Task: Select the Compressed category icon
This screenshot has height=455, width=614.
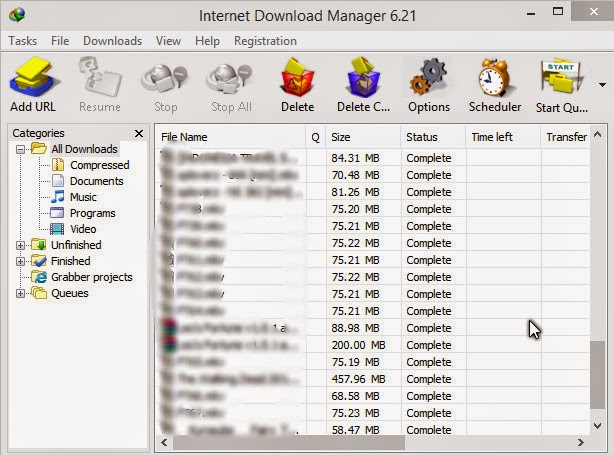Action: click(x=58, y=165)
